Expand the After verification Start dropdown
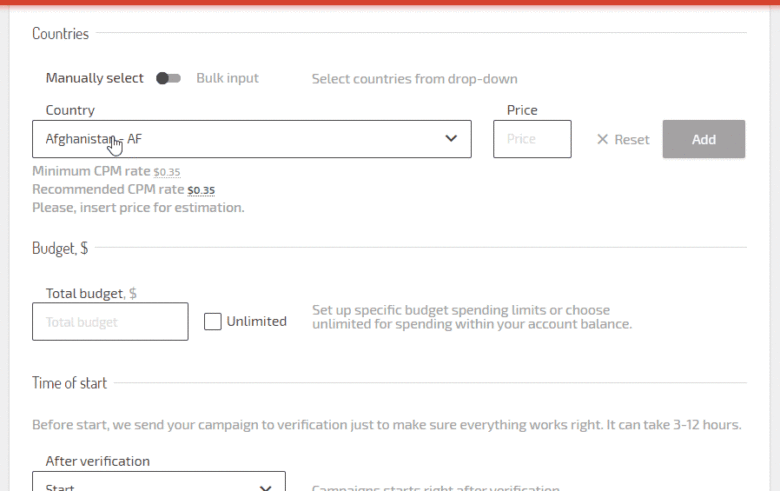This screenshot has width=780, height=491. point(158,484)
